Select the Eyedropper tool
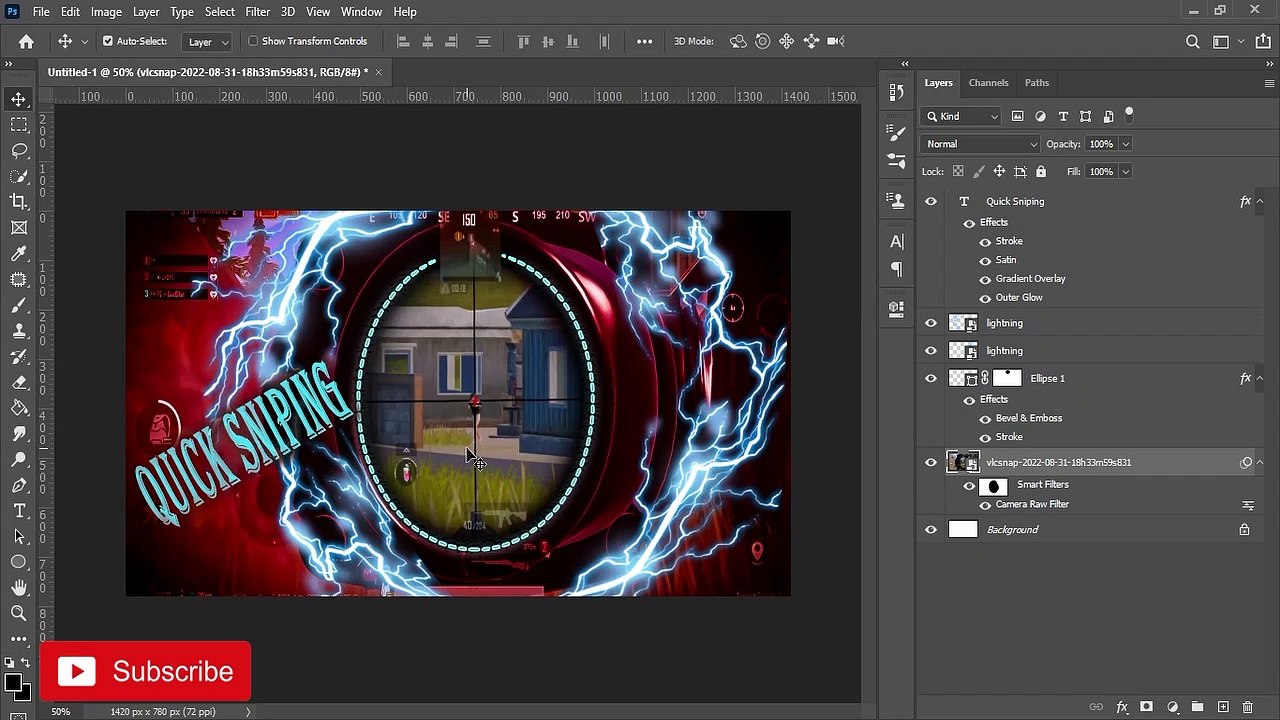 [x=19, y=254]
